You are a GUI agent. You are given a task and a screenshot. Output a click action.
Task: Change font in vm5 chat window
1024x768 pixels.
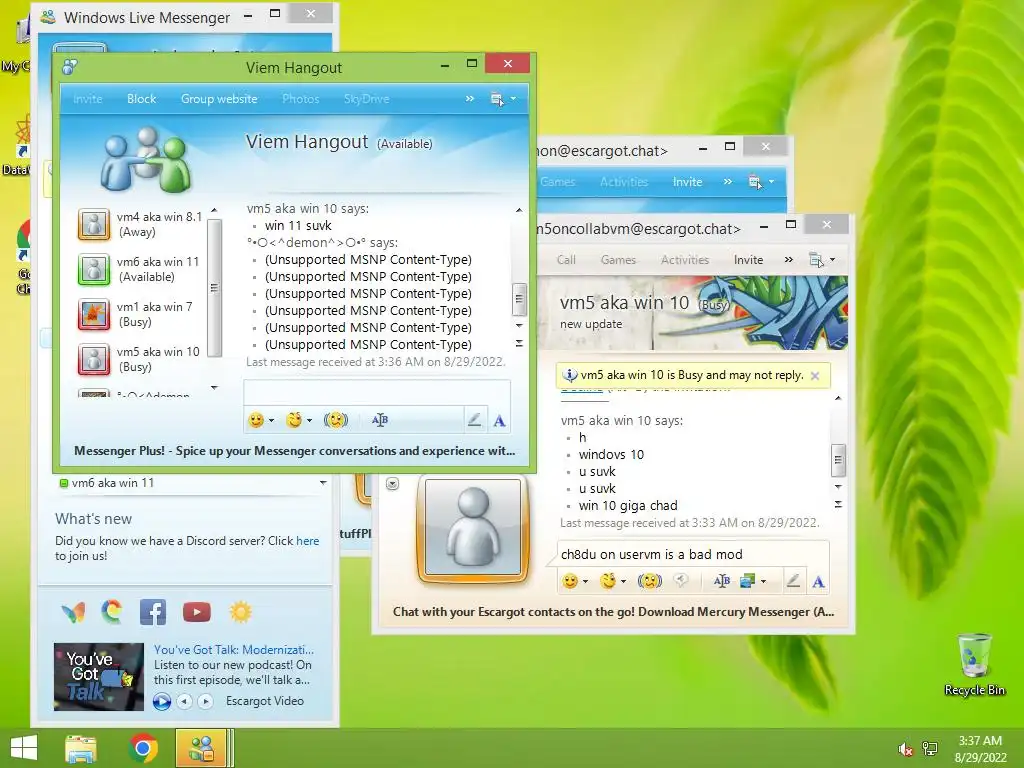coord(818,581)
